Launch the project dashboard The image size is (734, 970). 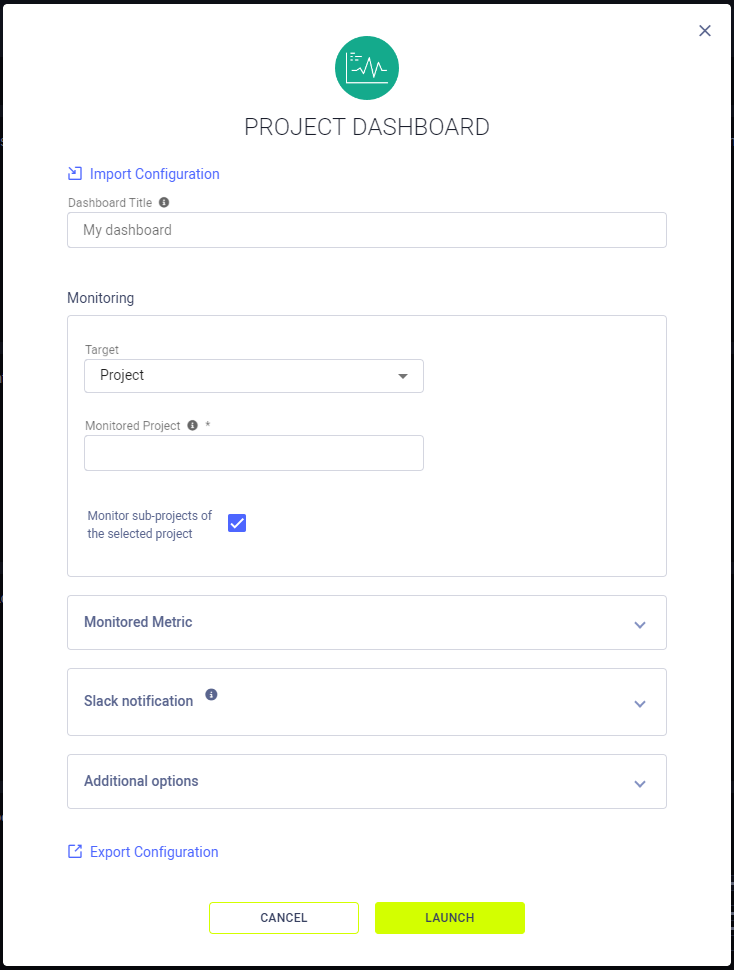coord(449,917)
